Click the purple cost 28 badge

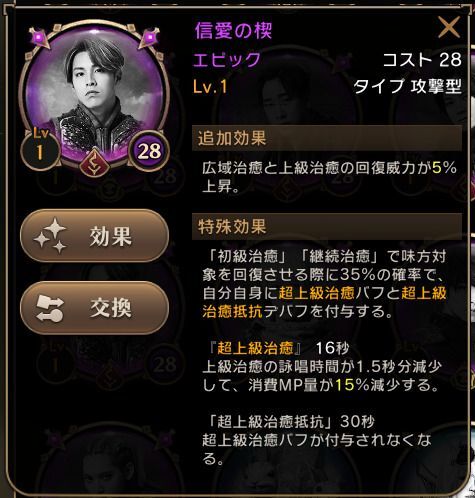(149, 151)
